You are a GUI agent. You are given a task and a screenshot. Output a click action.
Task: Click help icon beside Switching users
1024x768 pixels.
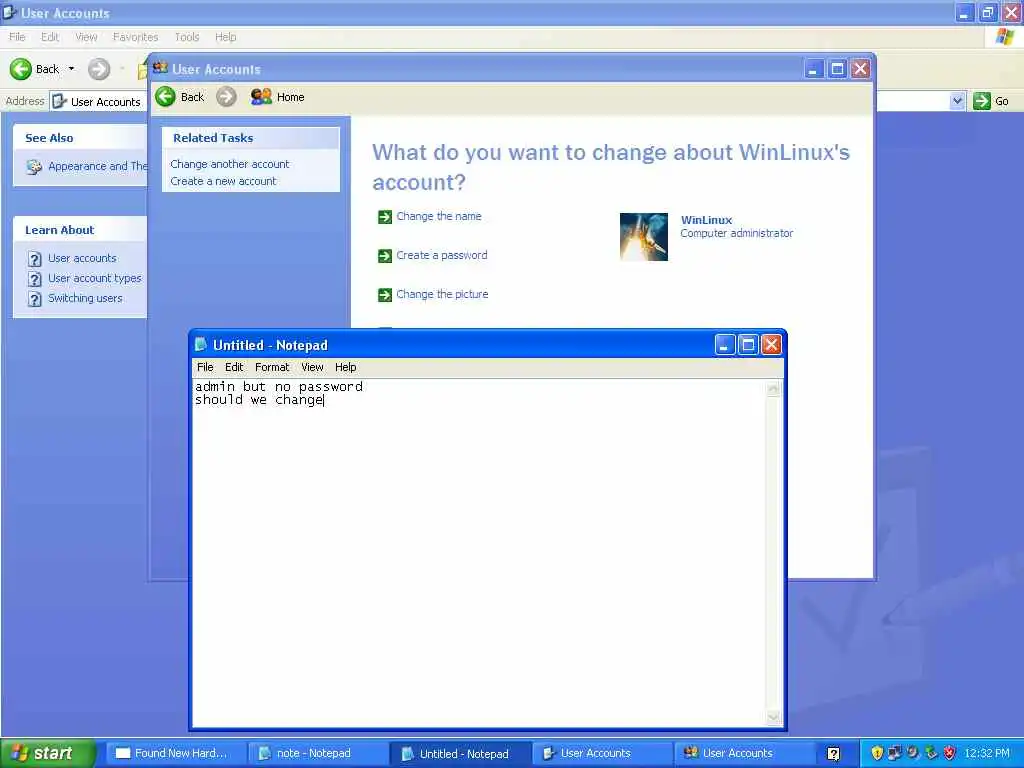35,298
